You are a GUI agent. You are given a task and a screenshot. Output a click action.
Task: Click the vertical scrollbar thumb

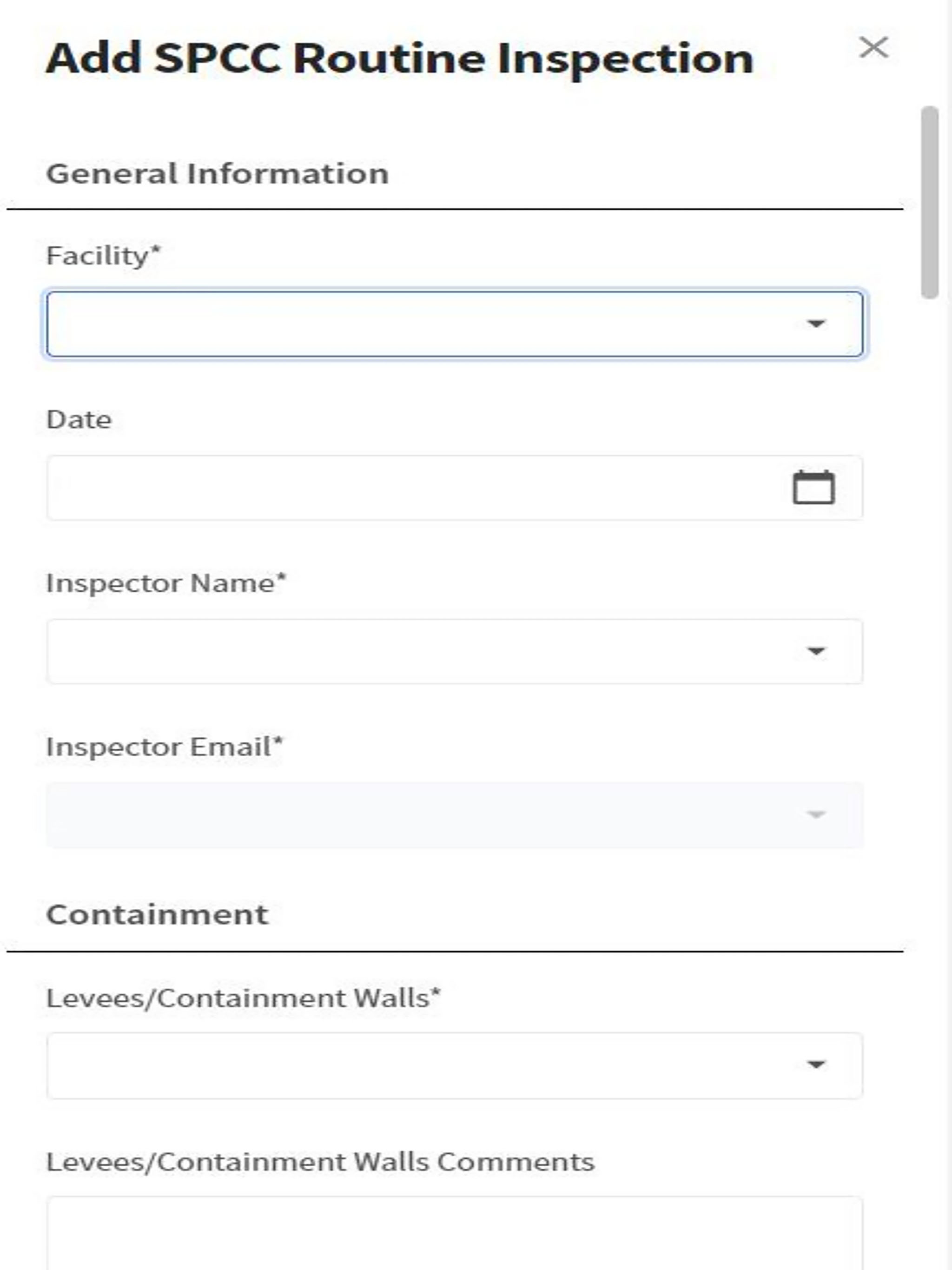pos(930,202)
